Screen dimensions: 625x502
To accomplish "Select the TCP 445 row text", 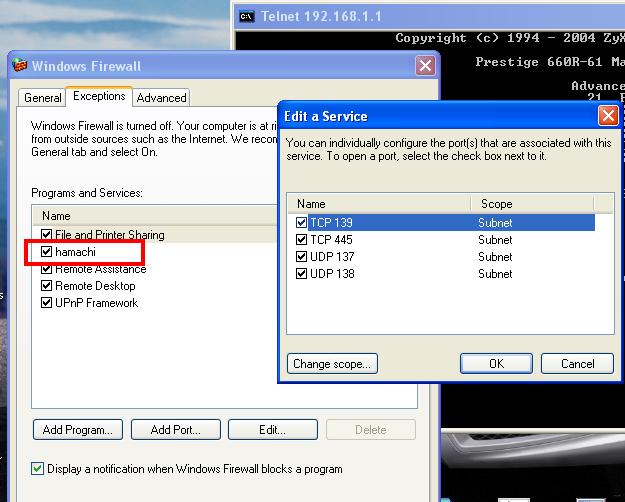I will 331,240.
